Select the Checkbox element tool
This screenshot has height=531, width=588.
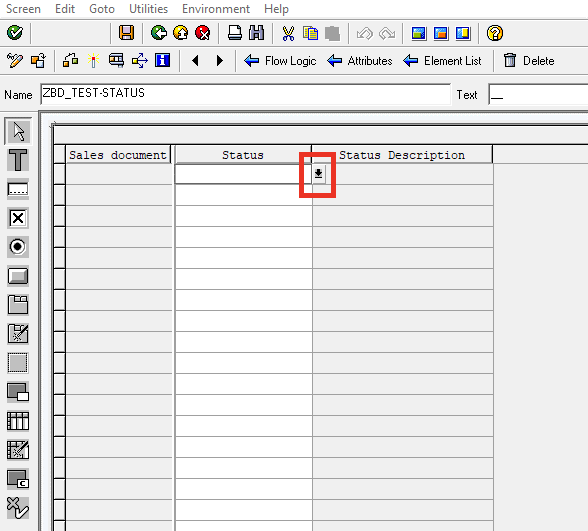tap(18, 218)
